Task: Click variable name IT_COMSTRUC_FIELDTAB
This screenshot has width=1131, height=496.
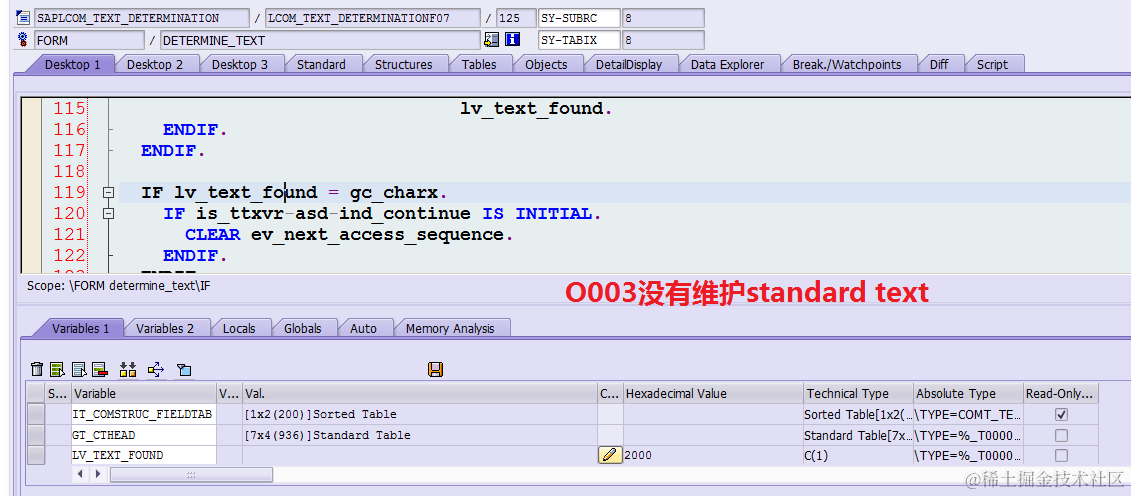Action: (x=142, y=415)
